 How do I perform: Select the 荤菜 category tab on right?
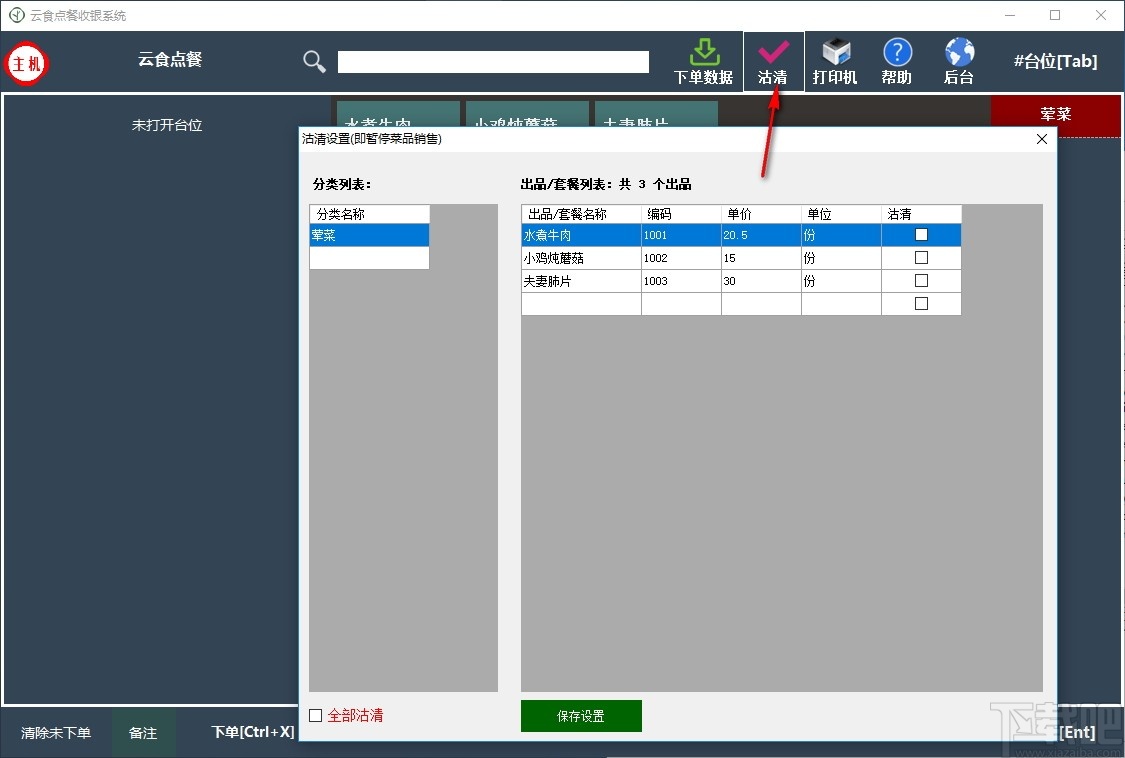(x=1055, y=115)
